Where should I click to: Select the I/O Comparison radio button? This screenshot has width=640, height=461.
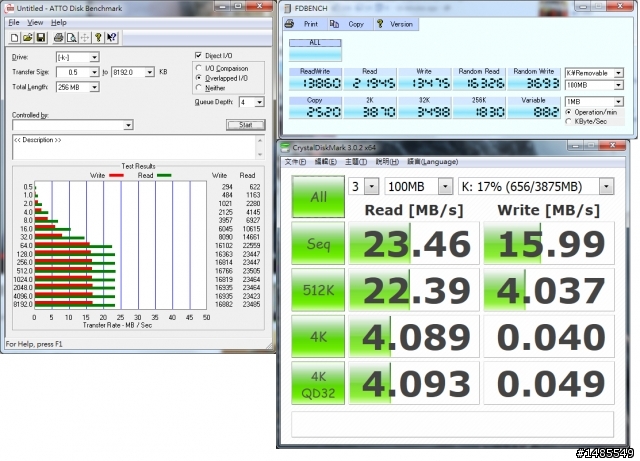coord(198,68)
